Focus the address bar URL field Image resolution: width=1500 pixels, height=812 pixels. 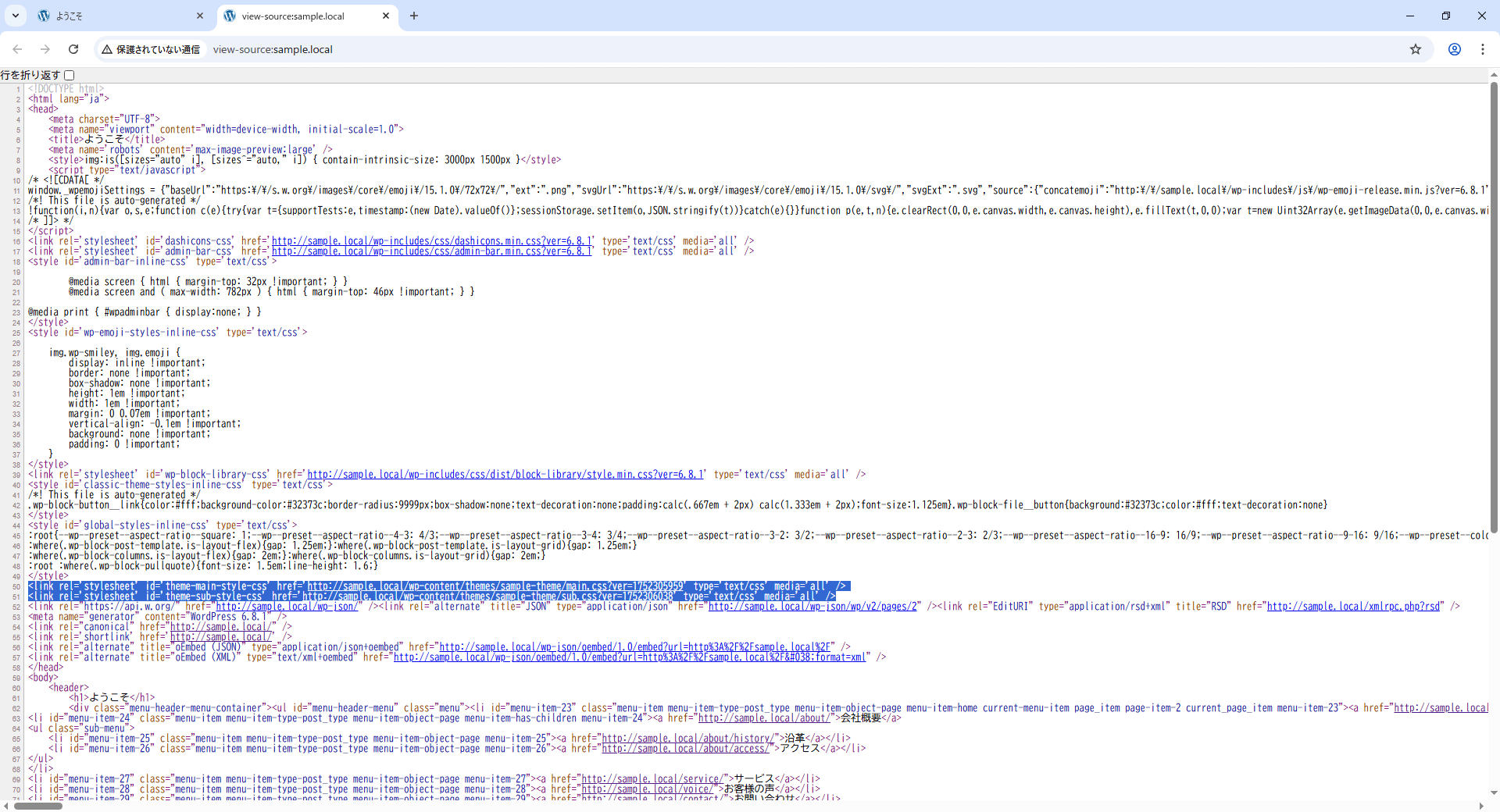805,49
